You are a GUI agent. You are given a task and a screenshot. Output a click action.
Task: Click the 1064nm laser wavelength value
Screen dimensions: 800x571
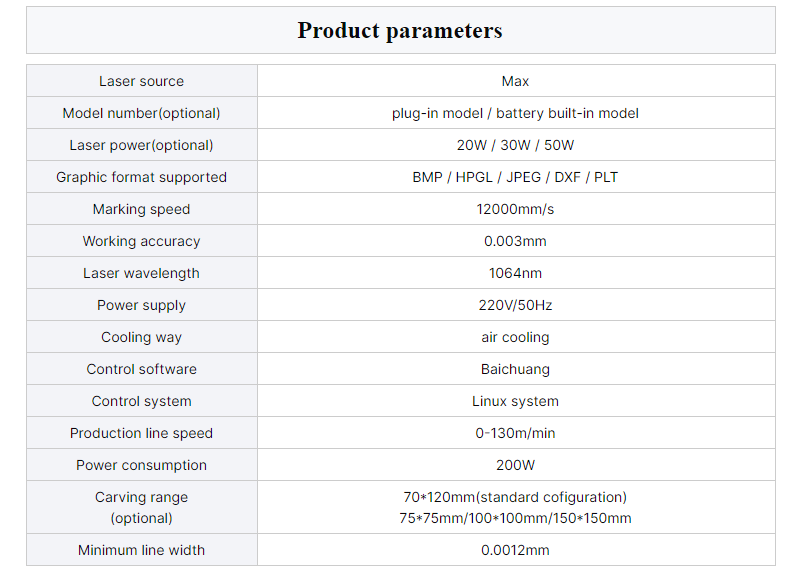(x=515, y=274)
